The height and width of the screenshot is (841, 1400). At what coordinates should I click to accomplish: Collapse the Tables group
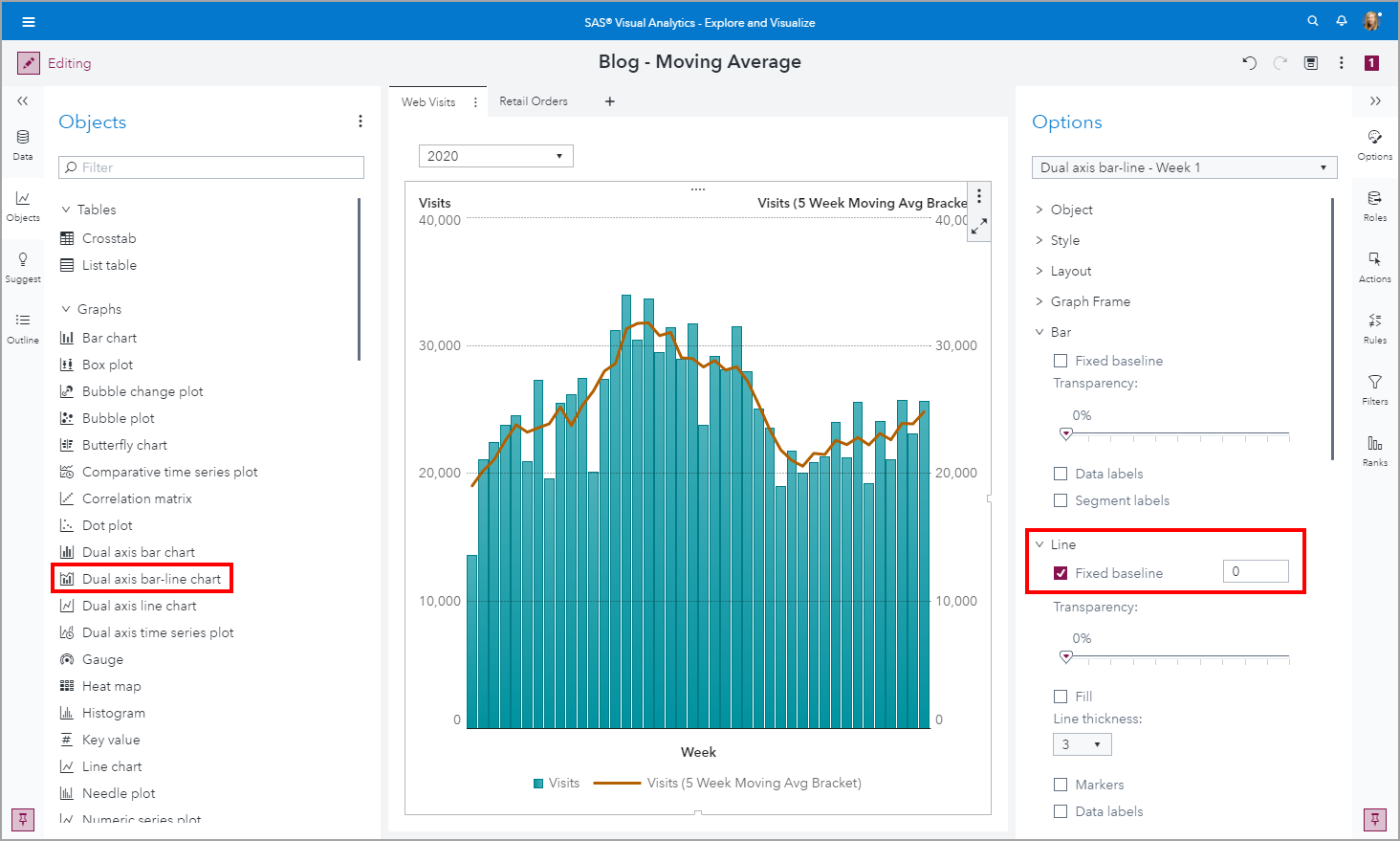tap(66, 210)
